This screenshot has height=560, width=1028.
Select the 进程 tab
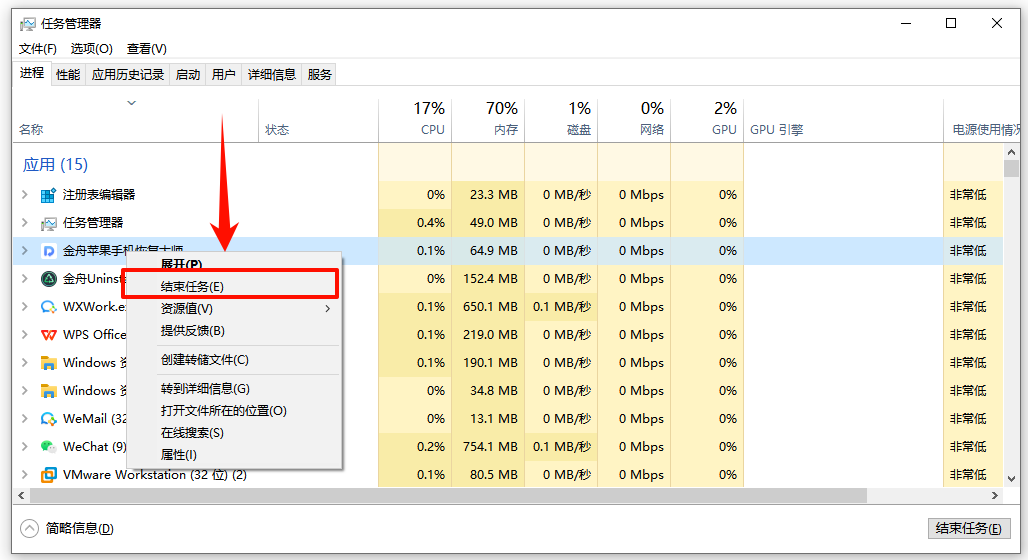(31, 73)
